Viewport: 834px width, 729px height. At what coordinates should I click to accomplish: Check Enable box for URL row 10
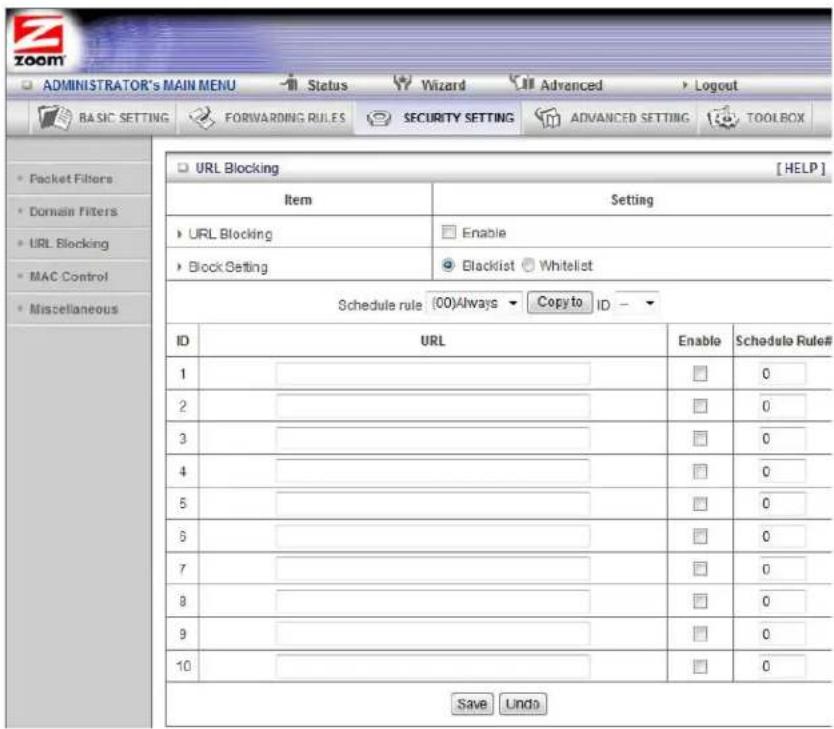pos(700,666)
